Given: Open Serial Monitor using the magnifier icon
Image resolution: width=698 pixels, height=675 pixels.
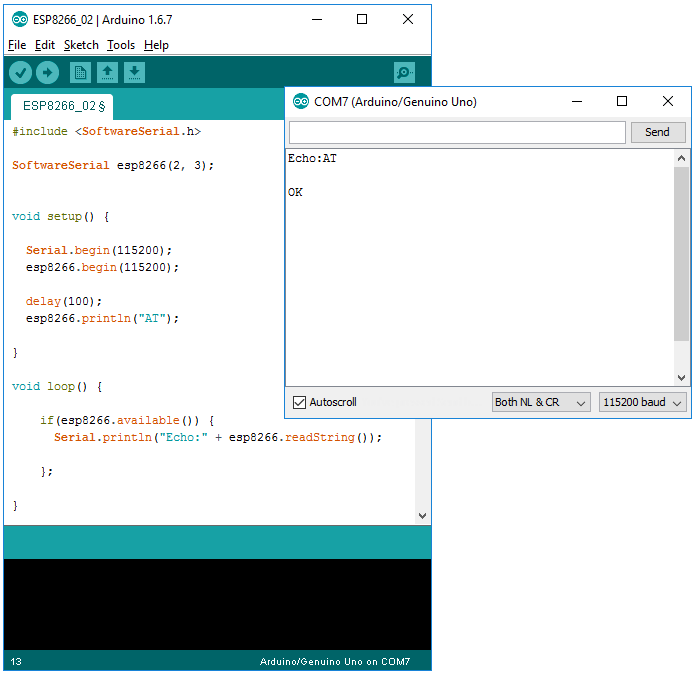Looking at the screenshot, I should (404, 73).
